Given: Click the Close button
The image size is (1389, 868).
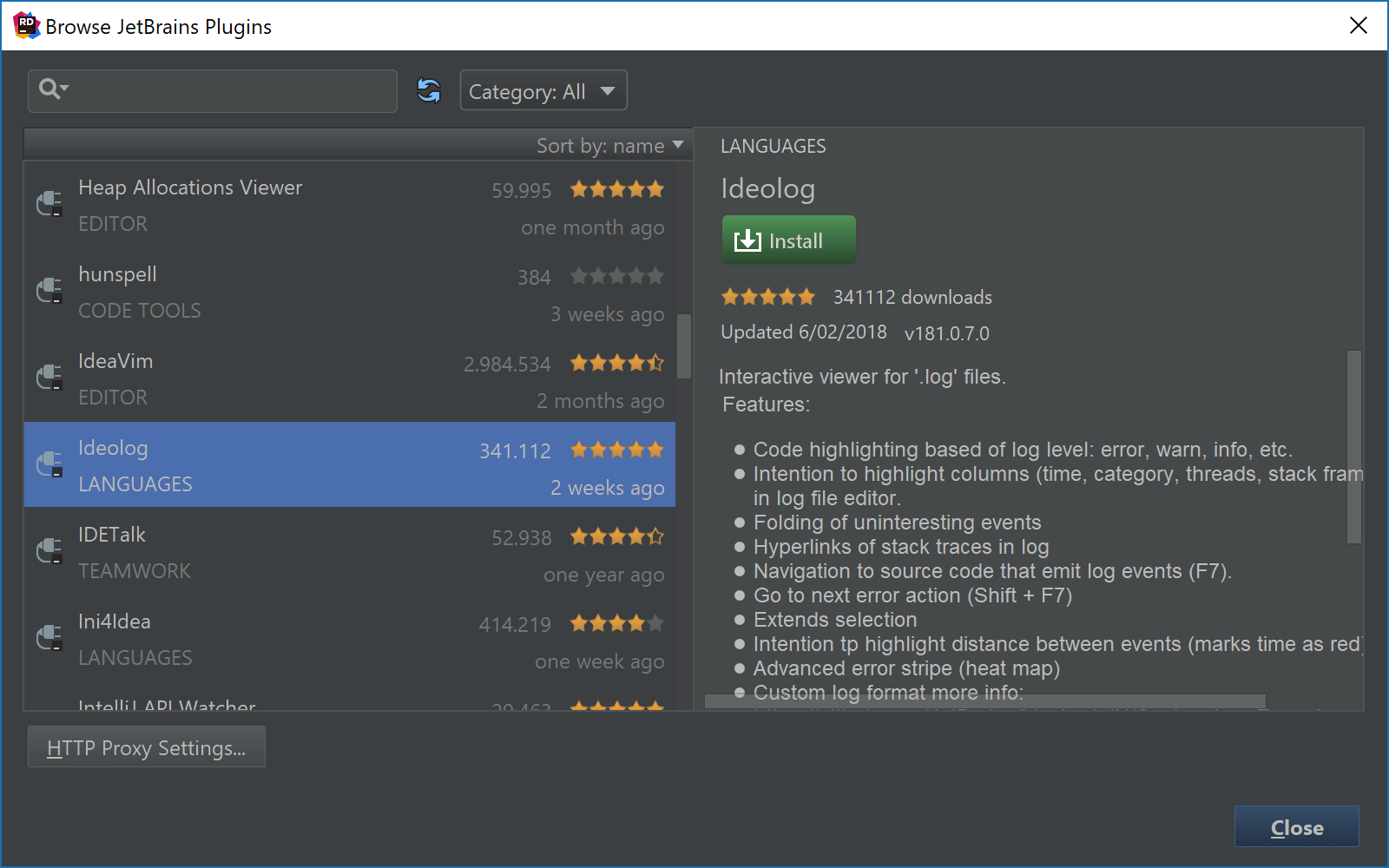Looking at the screenshot, I should click(1297, 827).
